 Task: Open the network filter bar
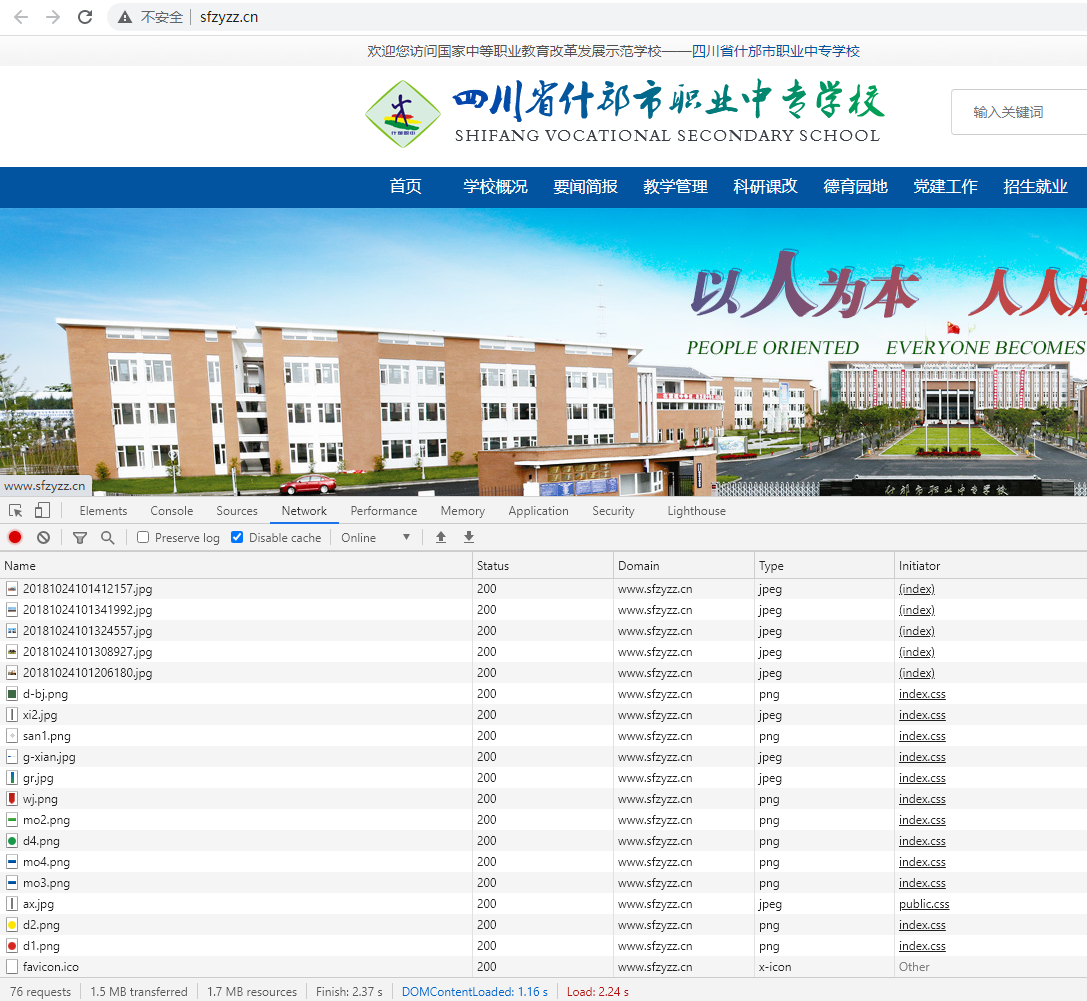click(80, 538)
